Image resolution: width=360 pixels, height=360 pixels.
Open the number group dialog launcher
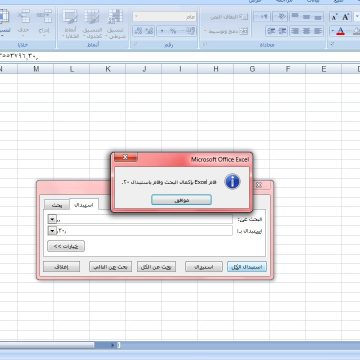pyautogui.click(x=135, y=44)
